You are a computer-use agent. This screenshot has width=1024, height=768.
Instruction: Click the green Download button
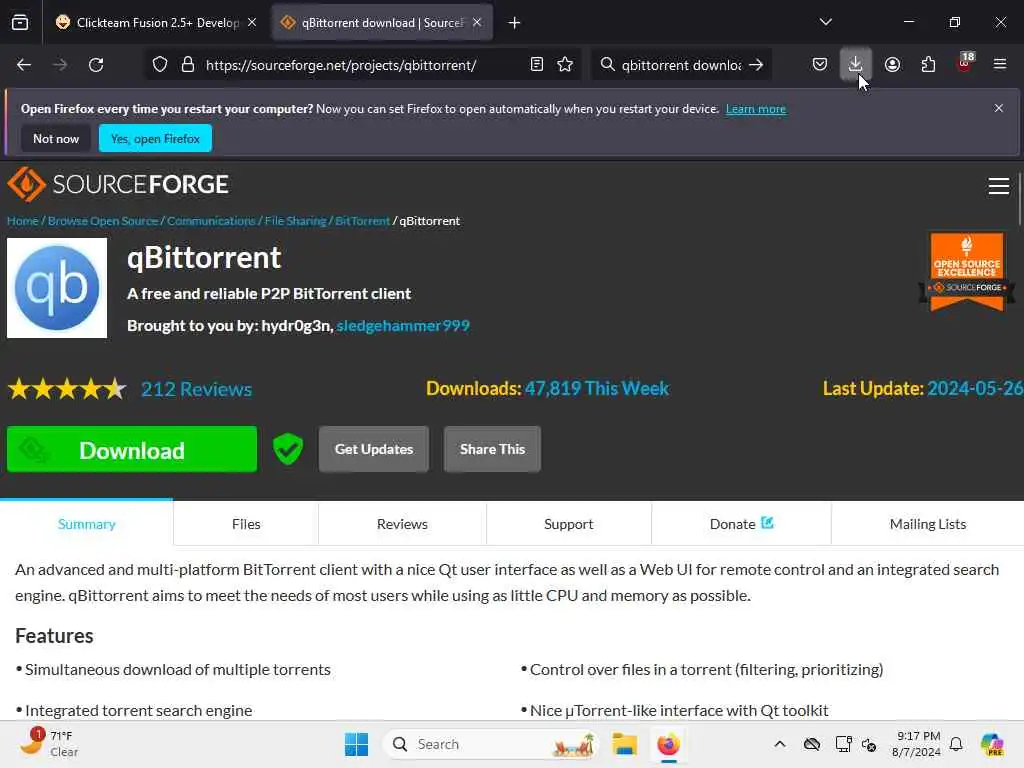tap(132, 449)
